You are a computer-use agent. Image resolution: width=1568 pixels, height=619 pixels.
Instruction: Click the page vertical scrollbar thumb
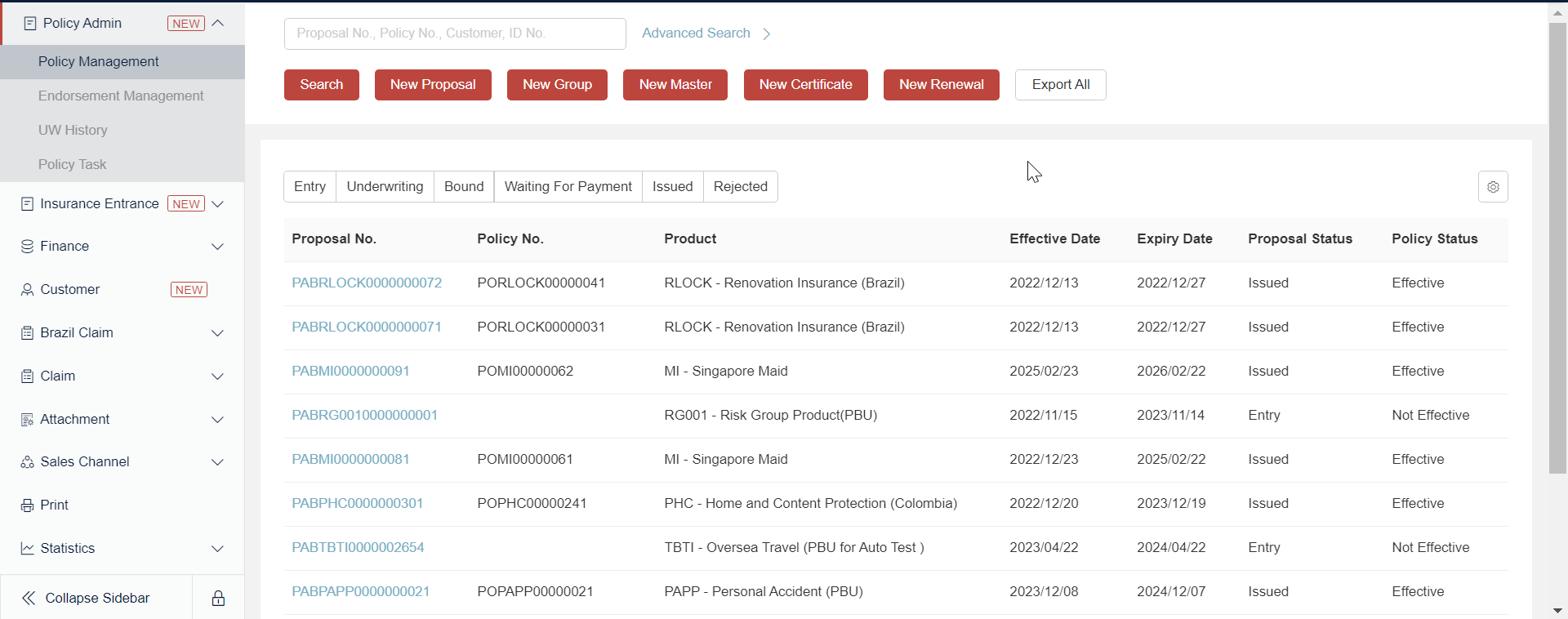(1557, 248)
